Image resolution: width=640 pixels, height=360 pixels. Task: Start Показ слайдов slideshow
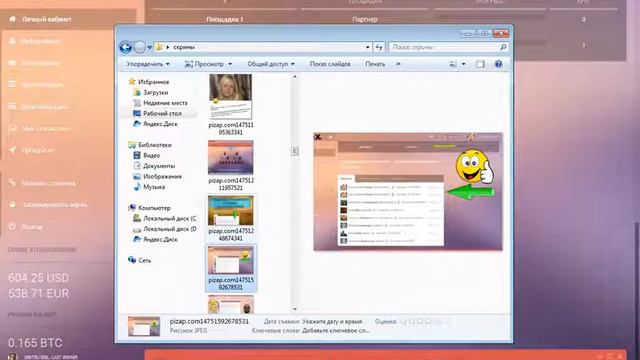coord(330,64)
